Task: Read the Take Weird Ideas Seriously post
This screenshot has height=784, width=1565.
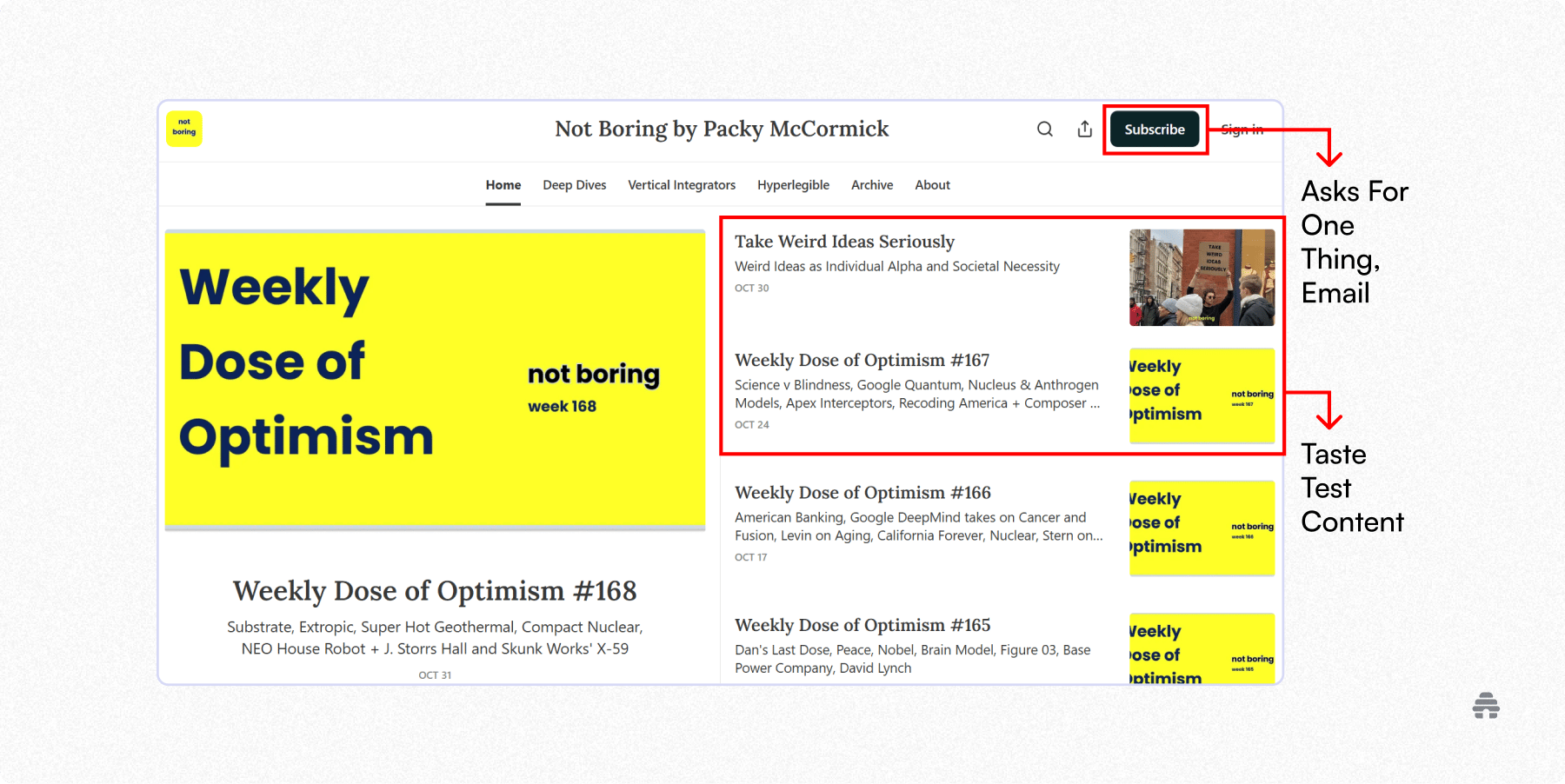Action: click(844, 242)
